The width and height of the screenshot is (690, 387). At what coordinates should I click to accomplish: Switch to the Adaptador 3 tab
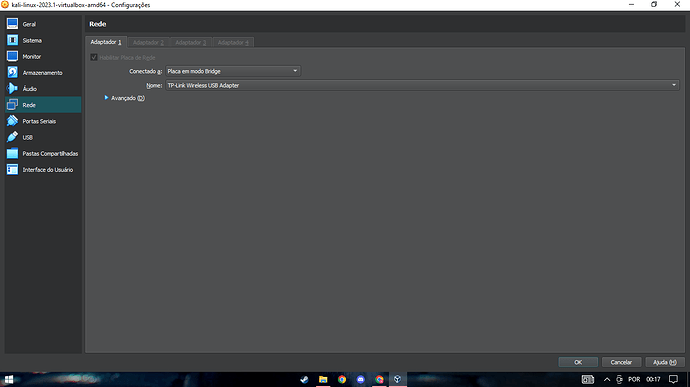point(191,42)
